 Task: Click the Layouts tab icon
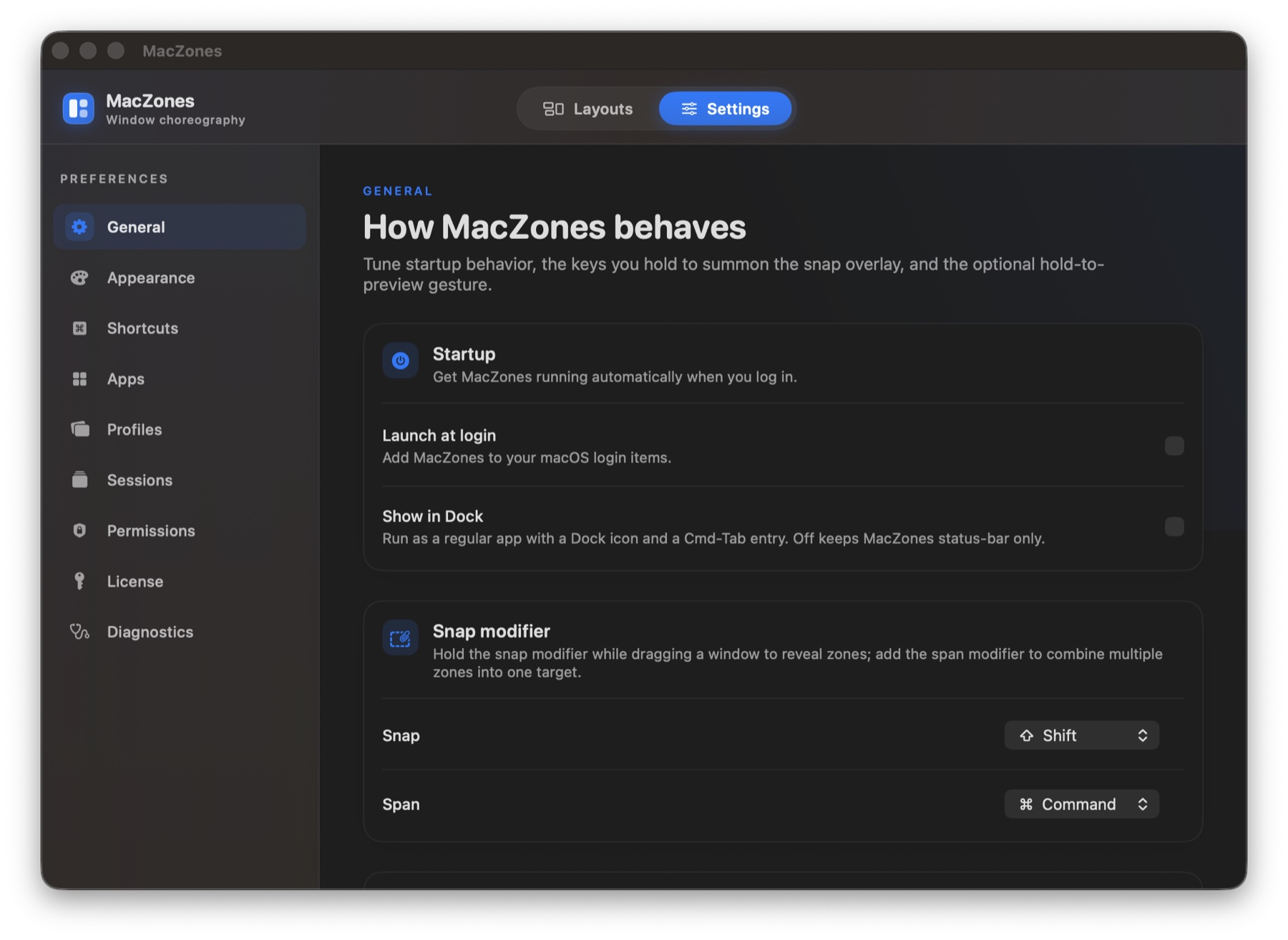553,109
